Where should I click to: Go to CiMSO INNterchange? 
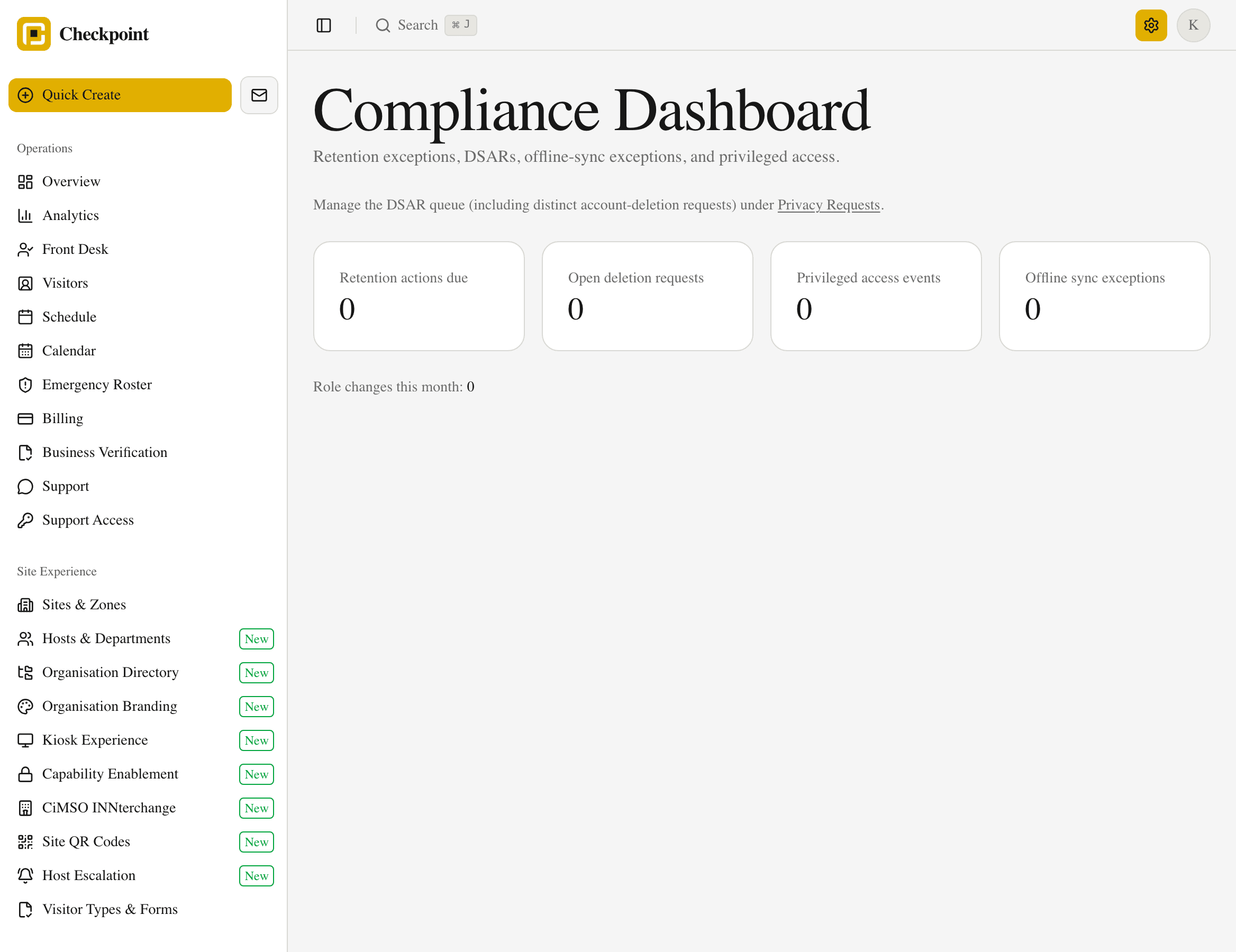(143, 808)
